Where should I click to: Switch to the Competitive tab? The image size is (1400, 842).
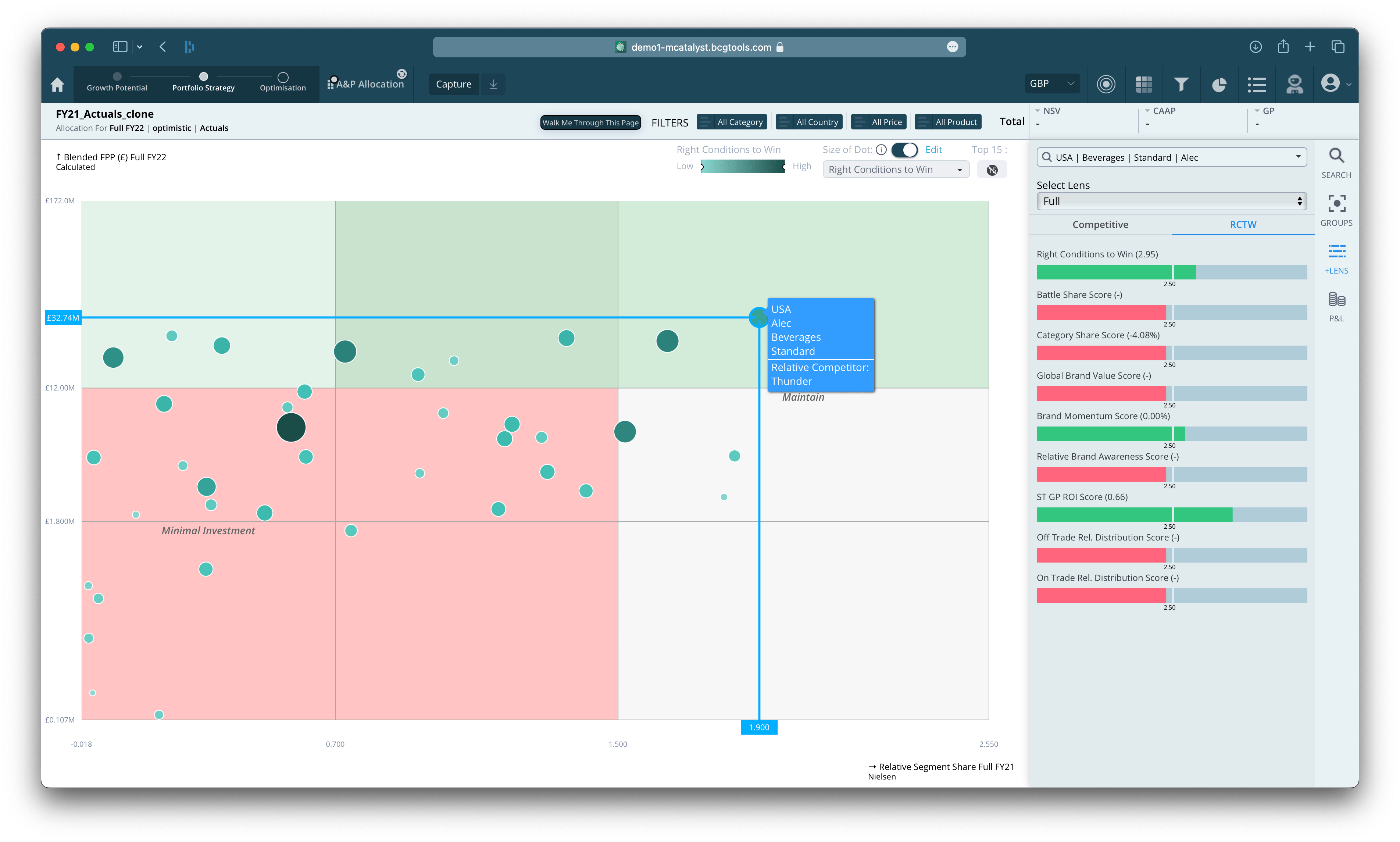[x=1100, y=225]
